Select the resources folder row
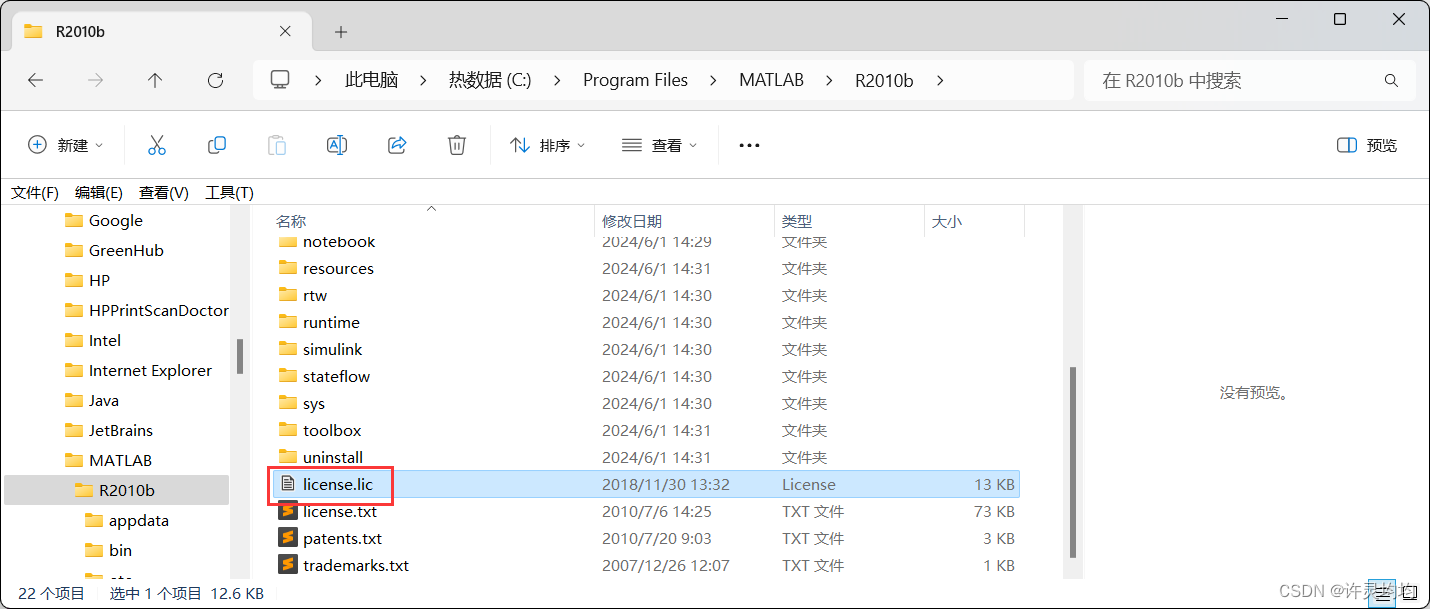 (645, 268)
